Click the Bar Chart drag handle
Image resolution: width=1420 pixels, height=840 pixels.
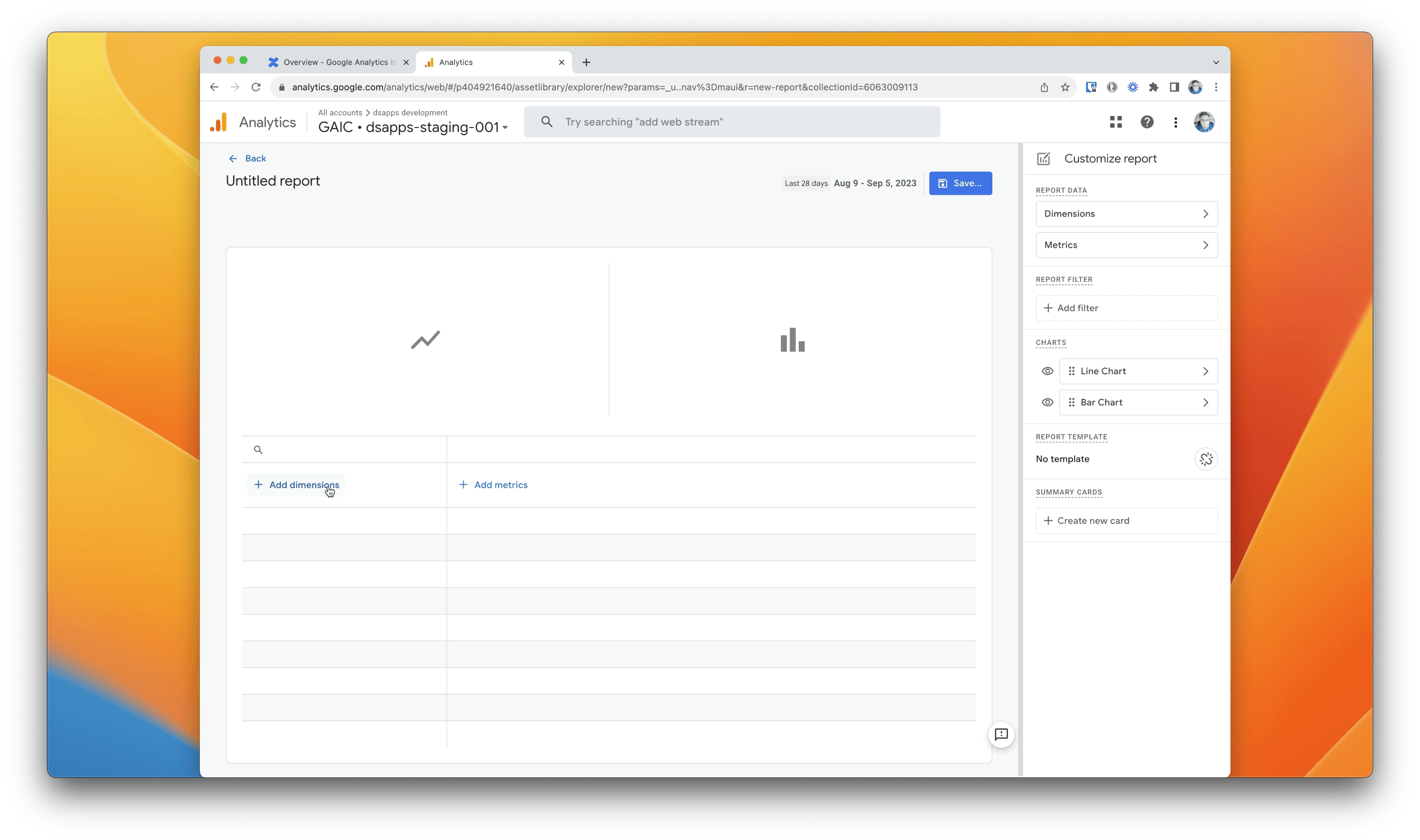[x=1071, y=402]
